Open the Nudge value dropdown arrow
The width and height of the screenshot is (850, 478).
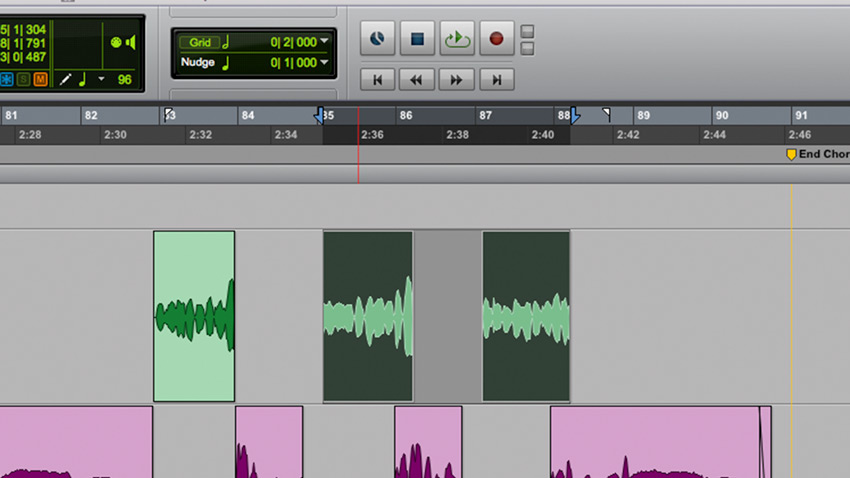(324, 62)
